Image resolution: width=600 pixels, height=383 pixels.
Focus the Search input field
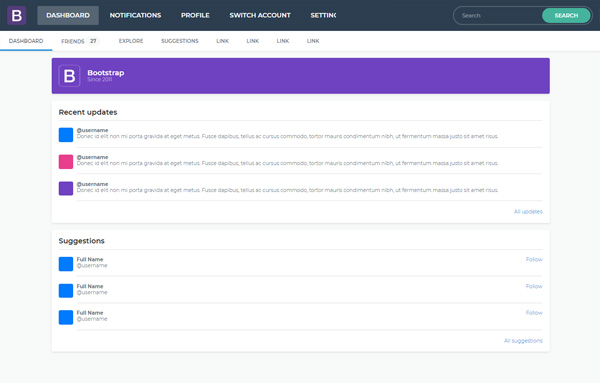pyautogui.click(x=498, y=15)
